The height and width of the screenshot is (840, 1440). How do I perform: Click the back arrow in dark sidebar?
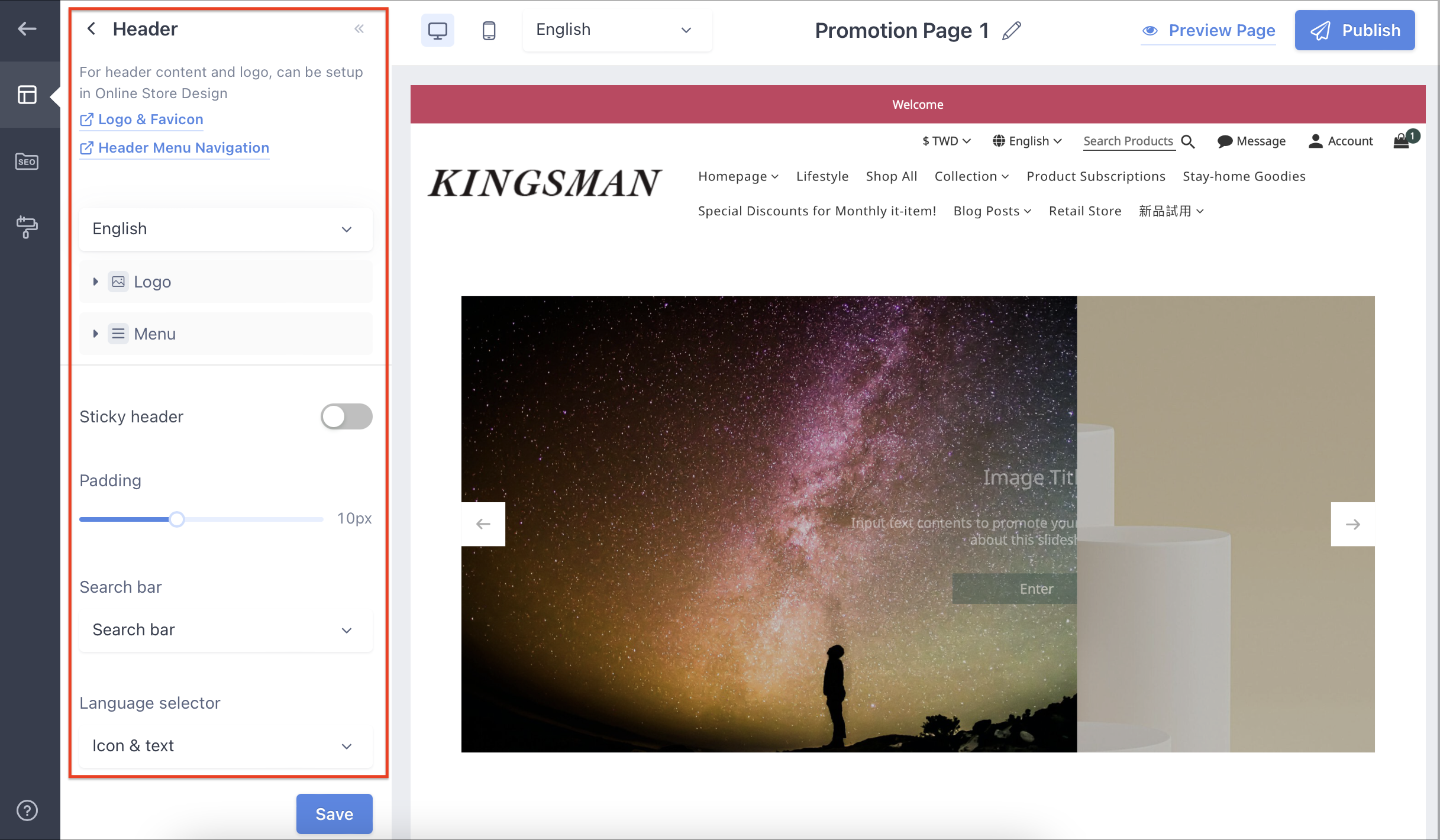pyautogui.click(x=27, y=28)
